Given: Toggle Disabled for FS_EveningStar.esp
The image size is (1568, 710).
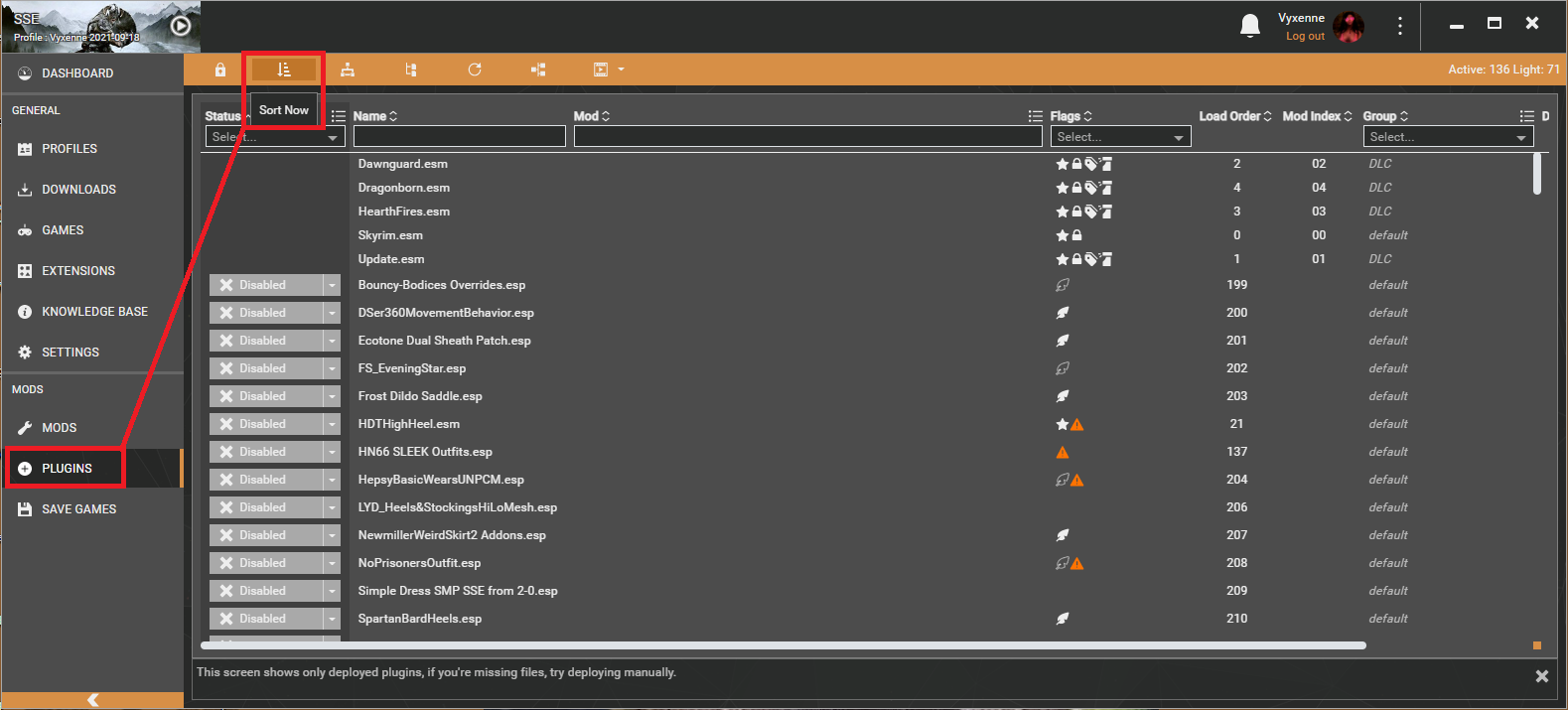Looking at the screenshot, I should (x=266, y=368).
